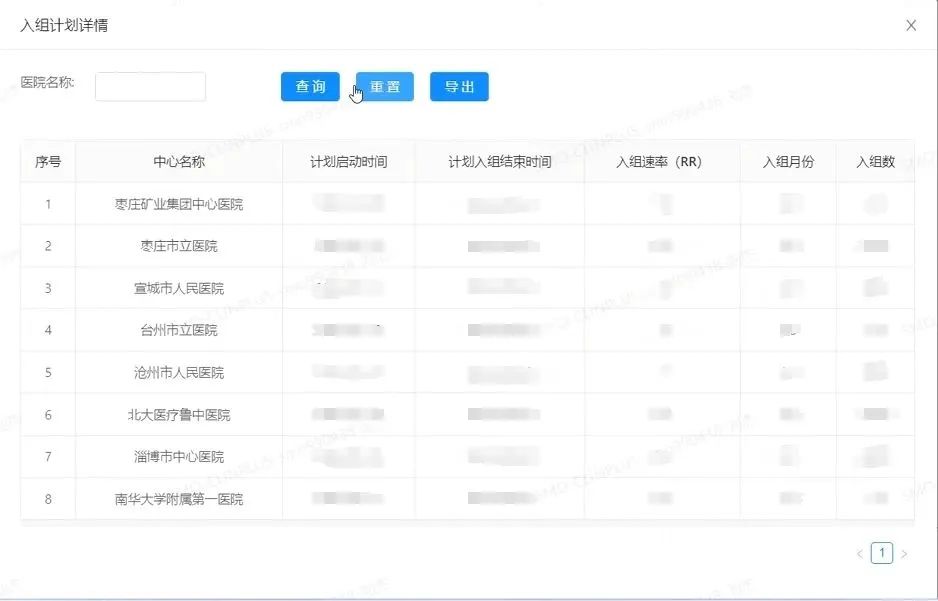Click the 导出 button
The height and width of the screenshot is (601, 938).
pyautogui.click(x=459, y=87)
